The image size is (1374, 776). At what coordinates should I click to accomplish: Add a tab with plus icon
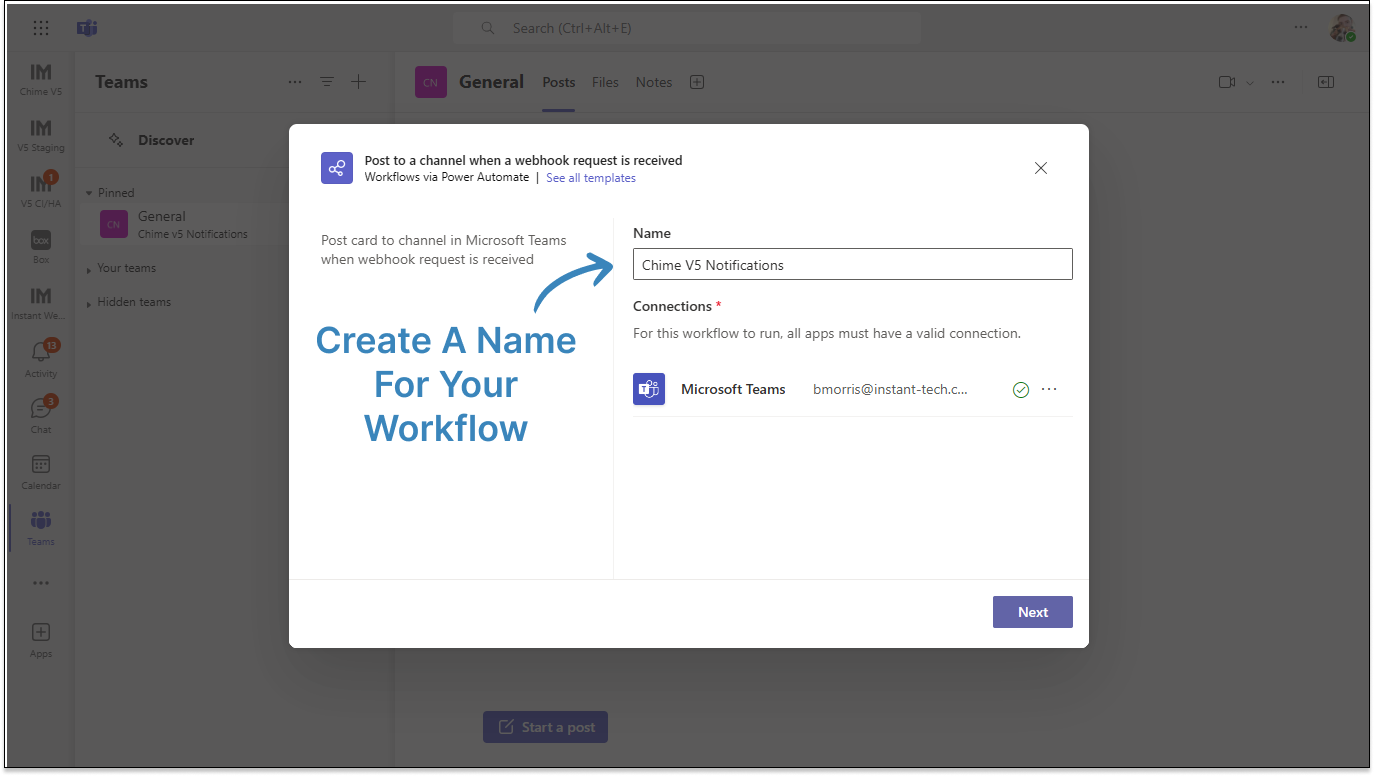[697, 82]
